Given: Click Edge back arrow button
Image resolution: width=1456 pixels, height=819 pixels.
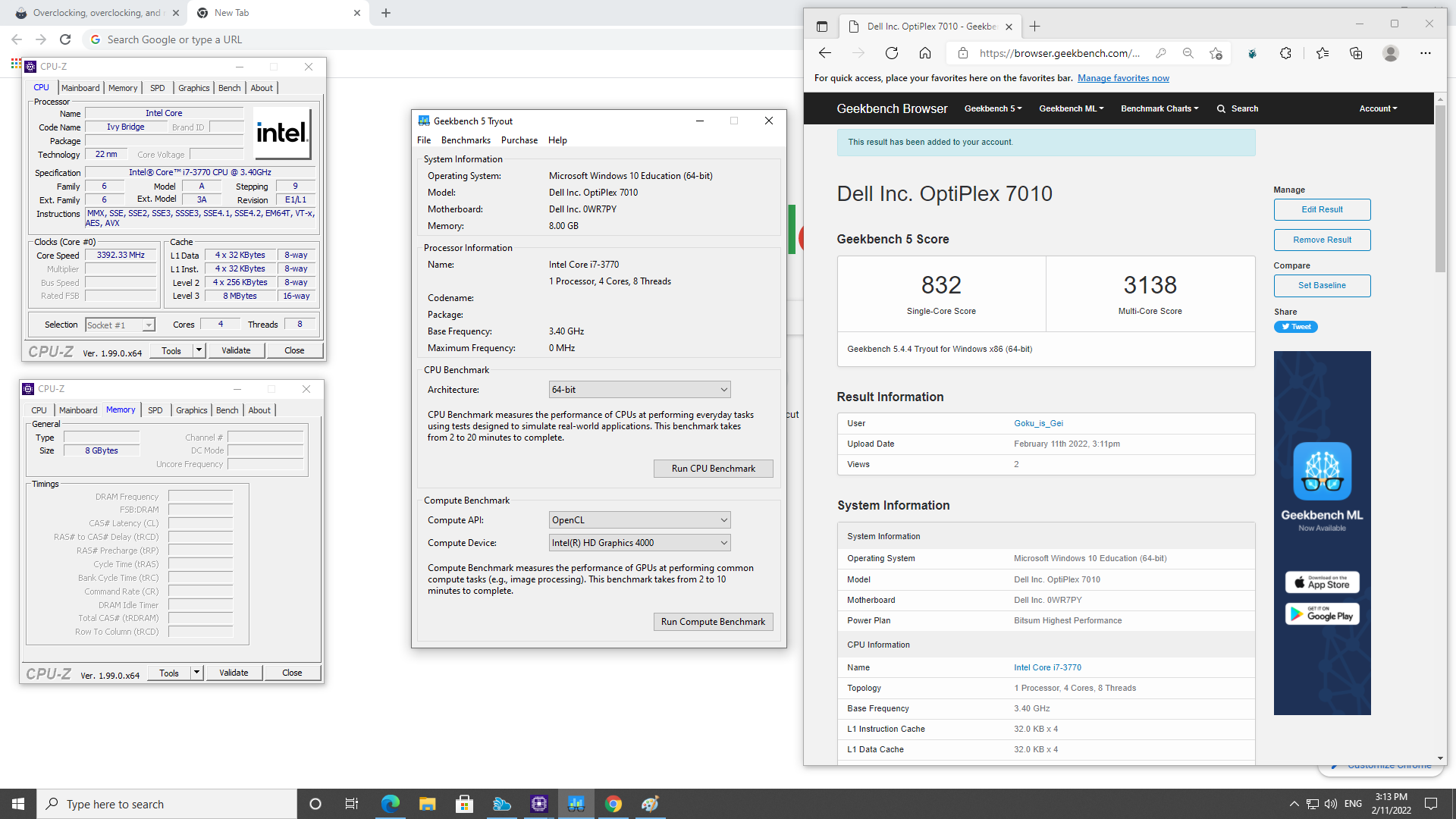Looking at the screenshot, I should coord(825,53).
